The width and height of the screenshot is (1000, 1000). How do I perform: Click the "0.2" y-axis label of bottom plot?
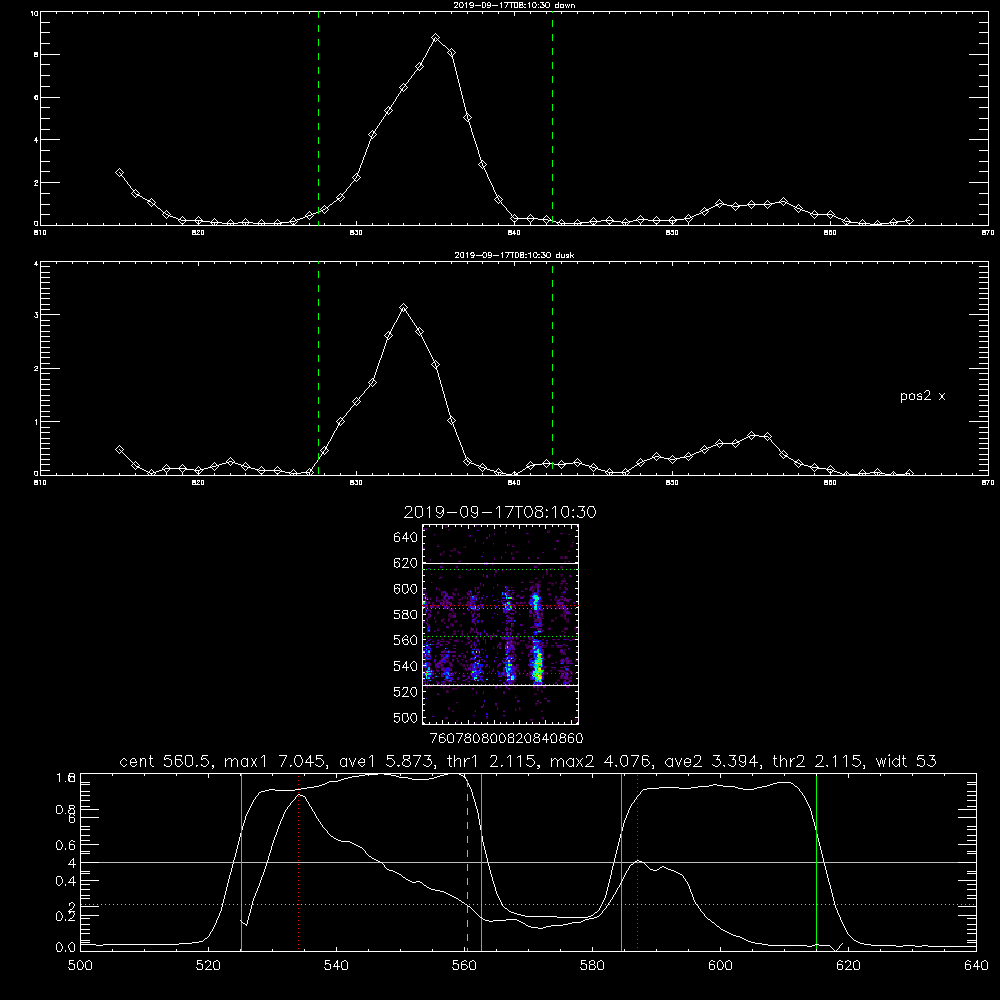[66, 916]
